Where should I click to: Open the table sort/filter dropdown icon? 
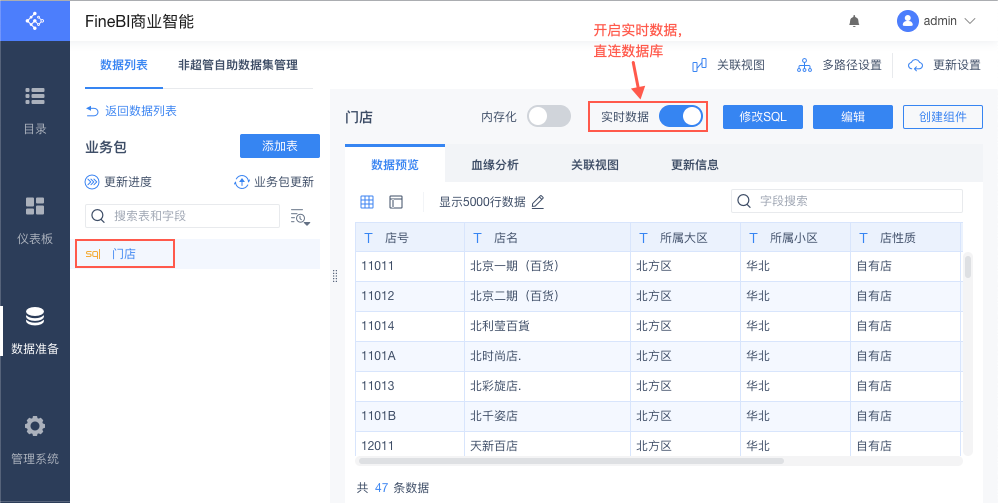coord(300,217)
